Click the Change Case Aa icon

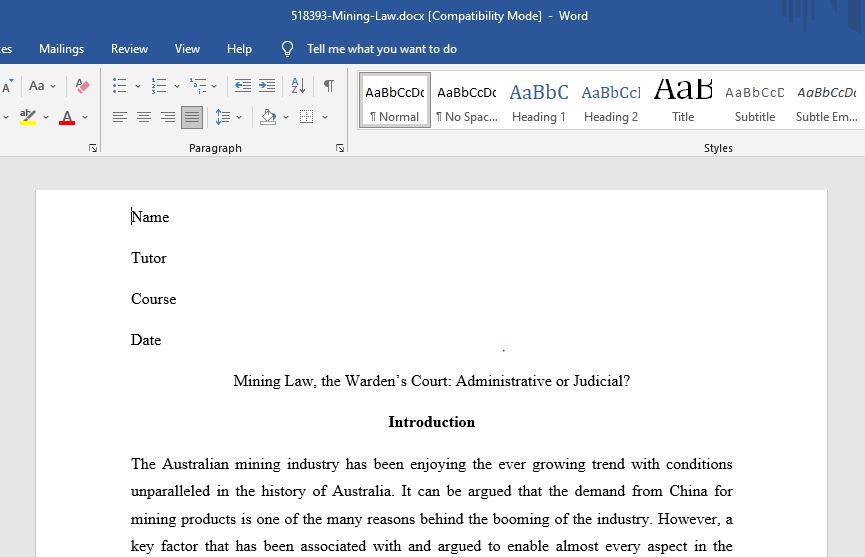click(x=36, y=85)
